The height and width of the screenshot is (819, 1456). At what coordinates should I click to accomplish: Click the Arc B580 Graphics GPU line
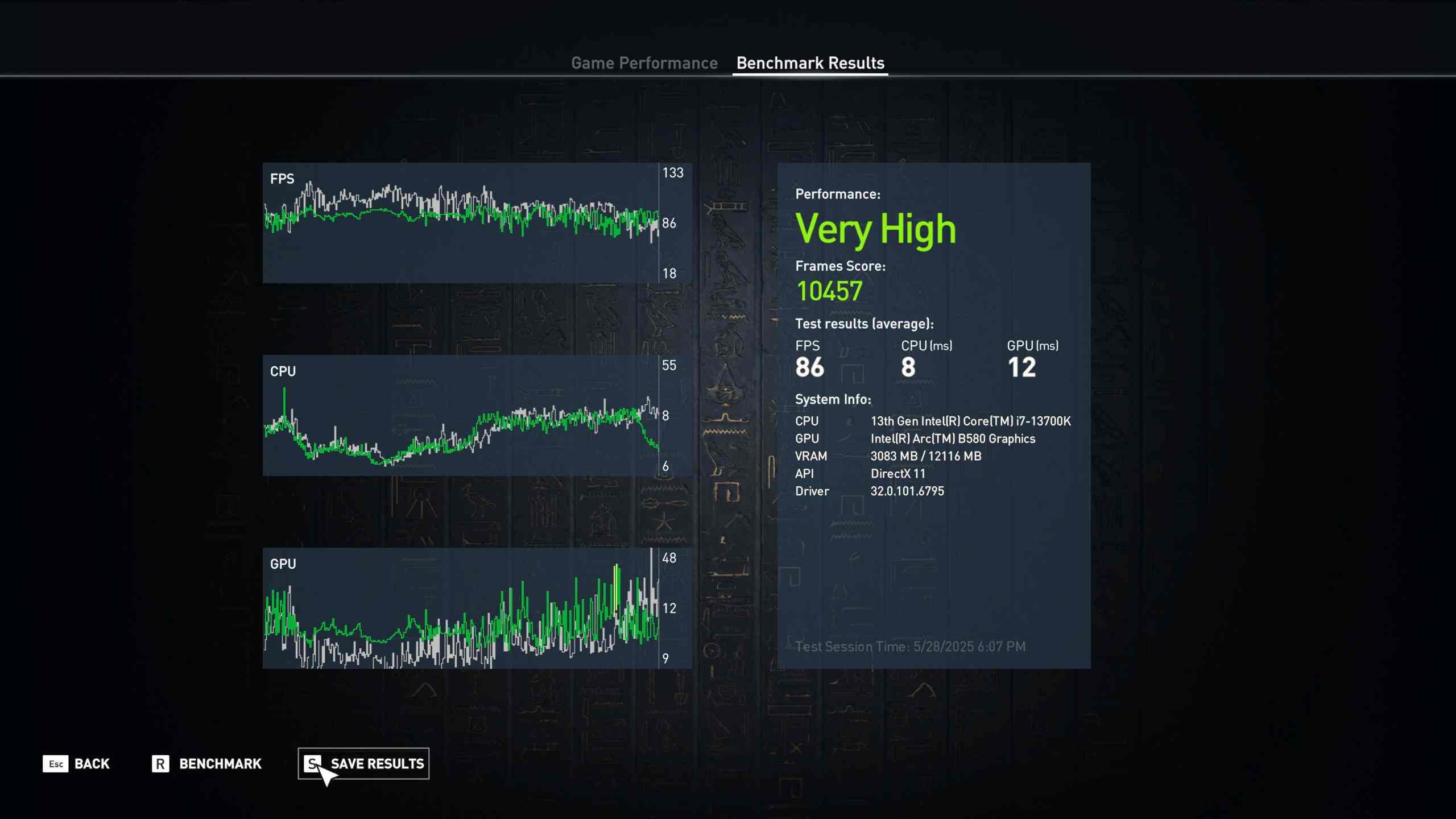tap(953, 439)
